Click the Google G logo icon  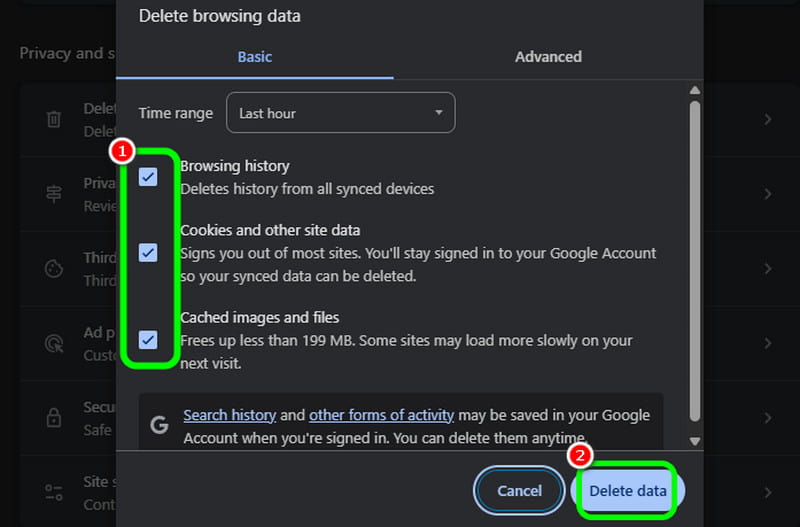[159, 424]
